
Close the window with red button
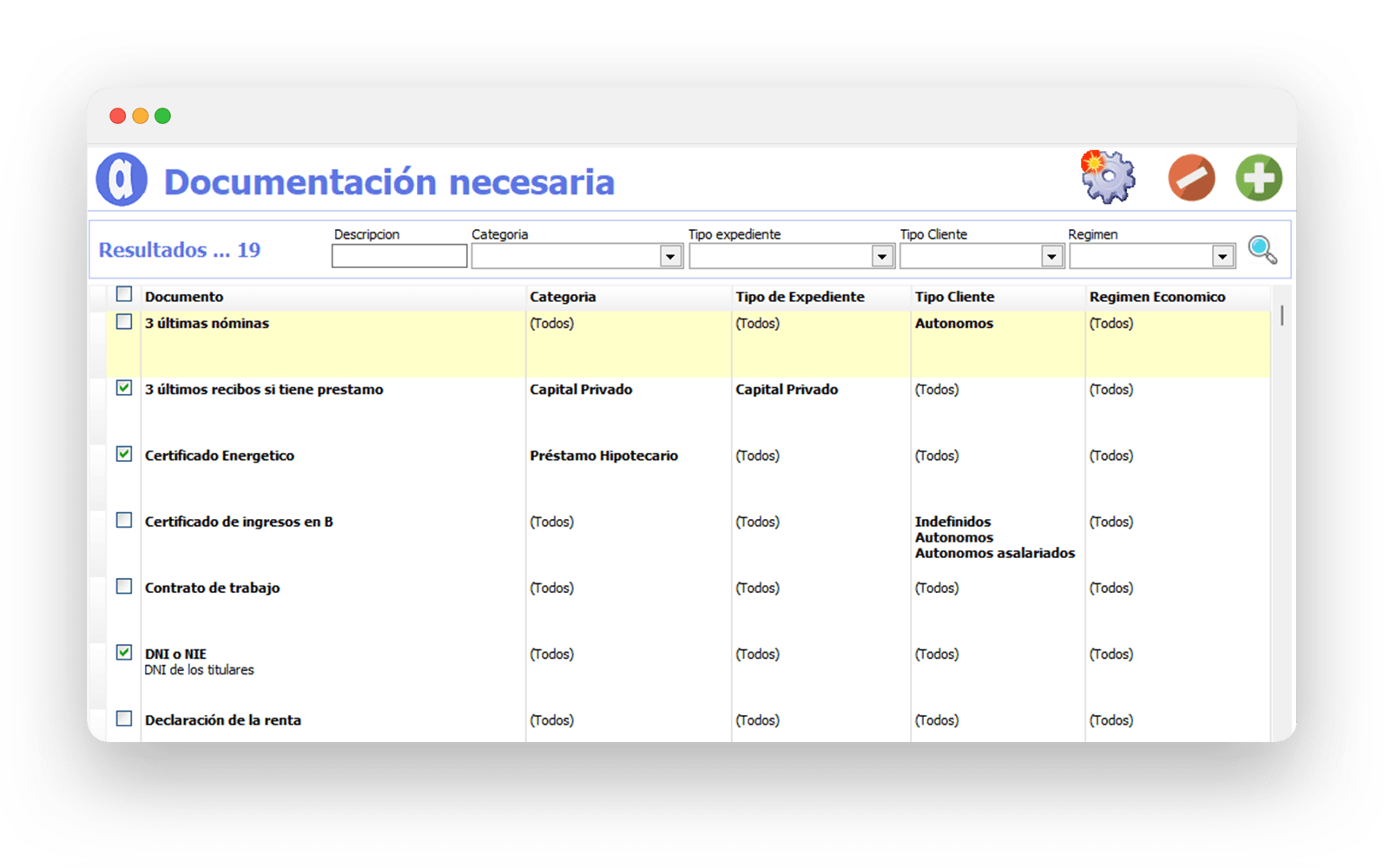pyautogui.click(x=117, y=115)
